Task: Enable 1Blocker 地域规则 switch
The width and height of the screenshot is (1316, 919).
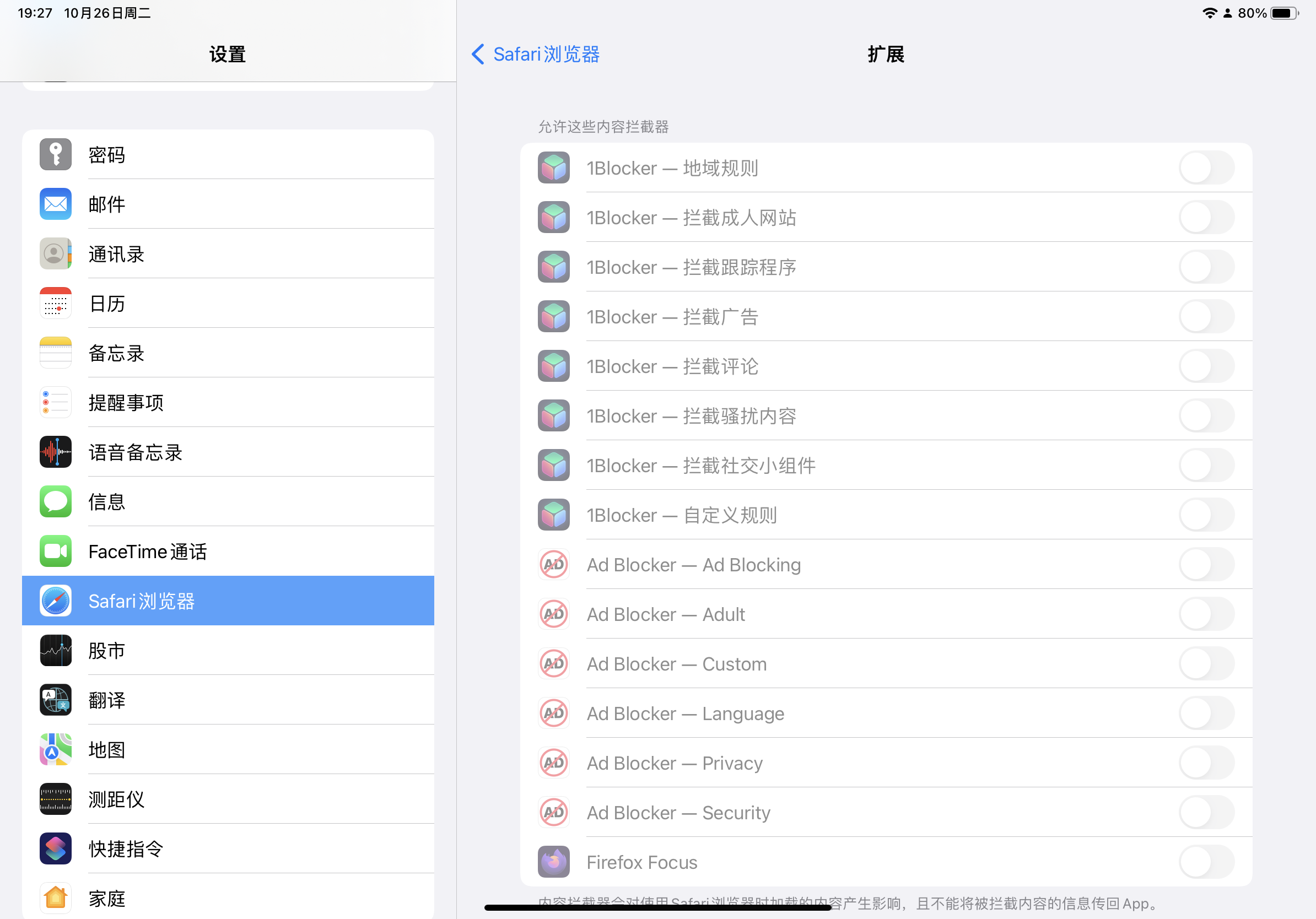Action: (1206, 168)
